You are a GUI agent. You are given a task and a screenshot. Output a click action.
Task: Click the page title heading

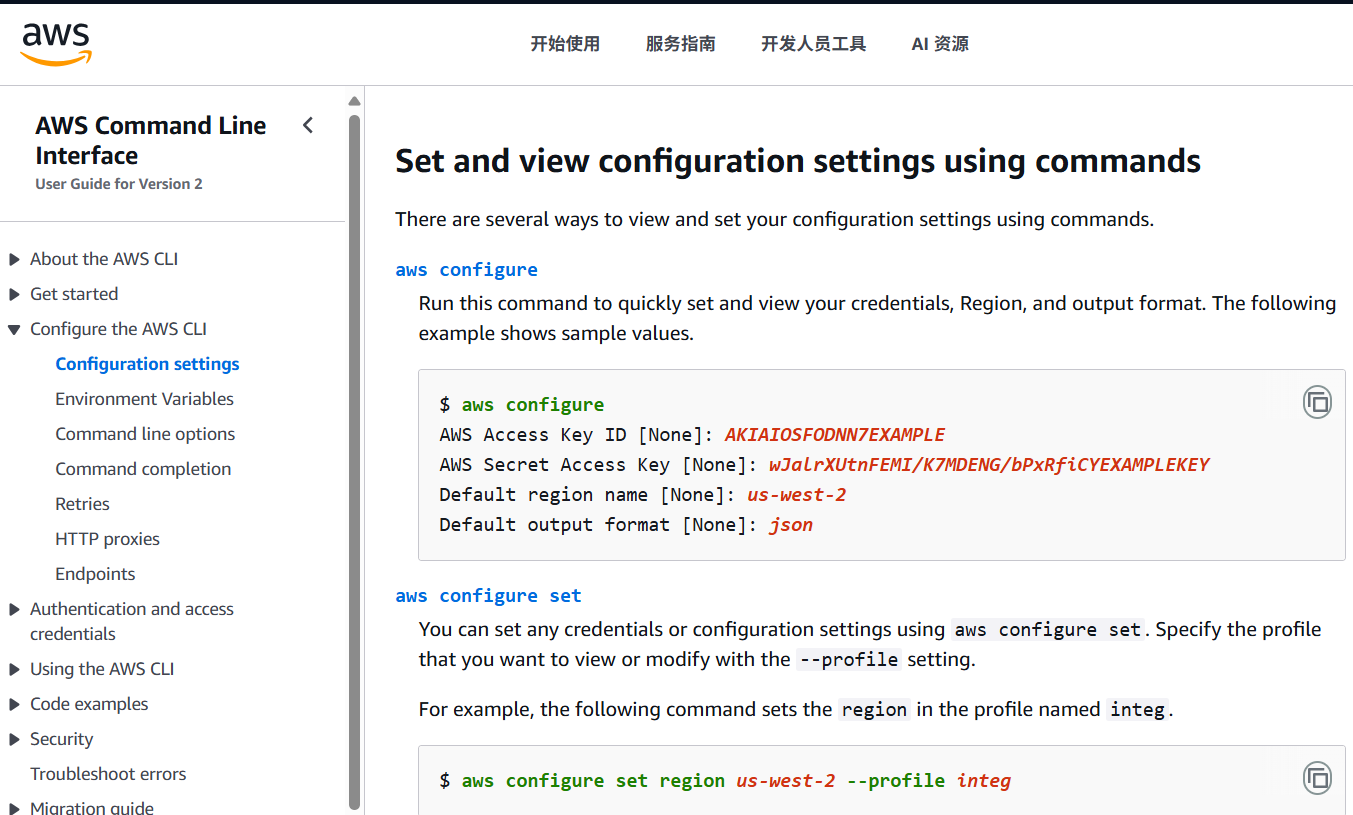[798, 161]
